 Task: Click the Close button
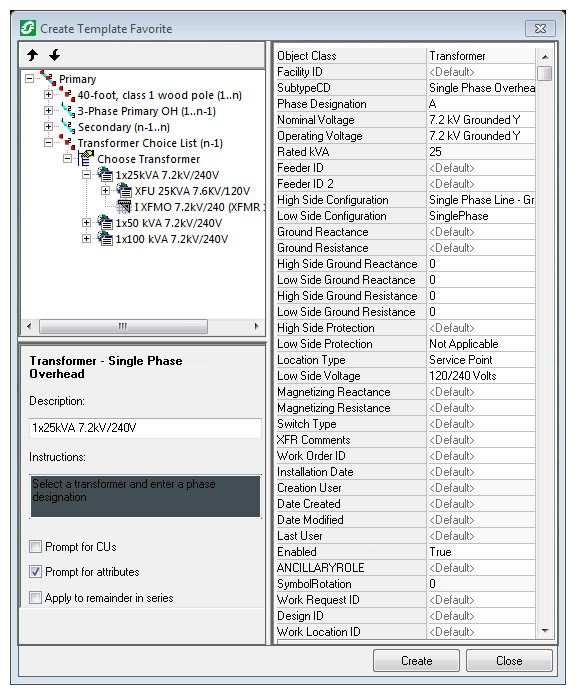(x=509, y=661)
